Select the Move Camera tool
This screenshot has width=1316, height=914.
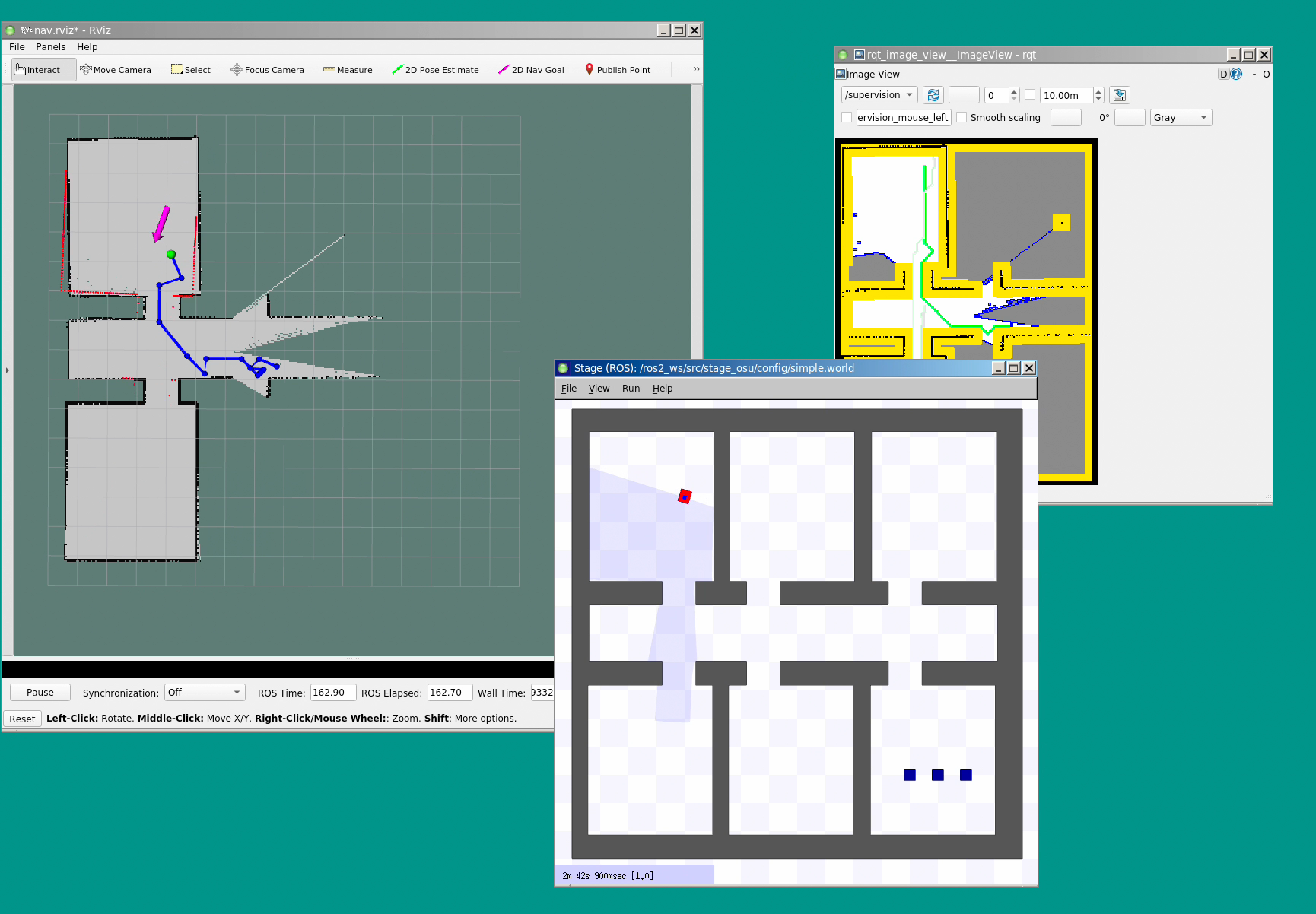[x=116, y=70]
